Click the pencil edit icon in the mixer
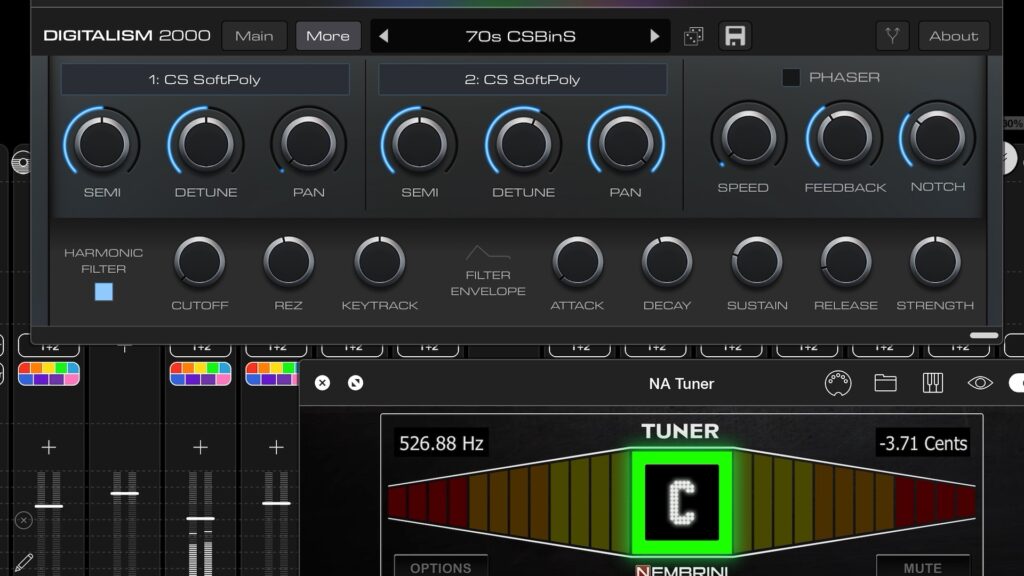Image resolution: width=1024 pixels, height=576 pixels. 24,562
